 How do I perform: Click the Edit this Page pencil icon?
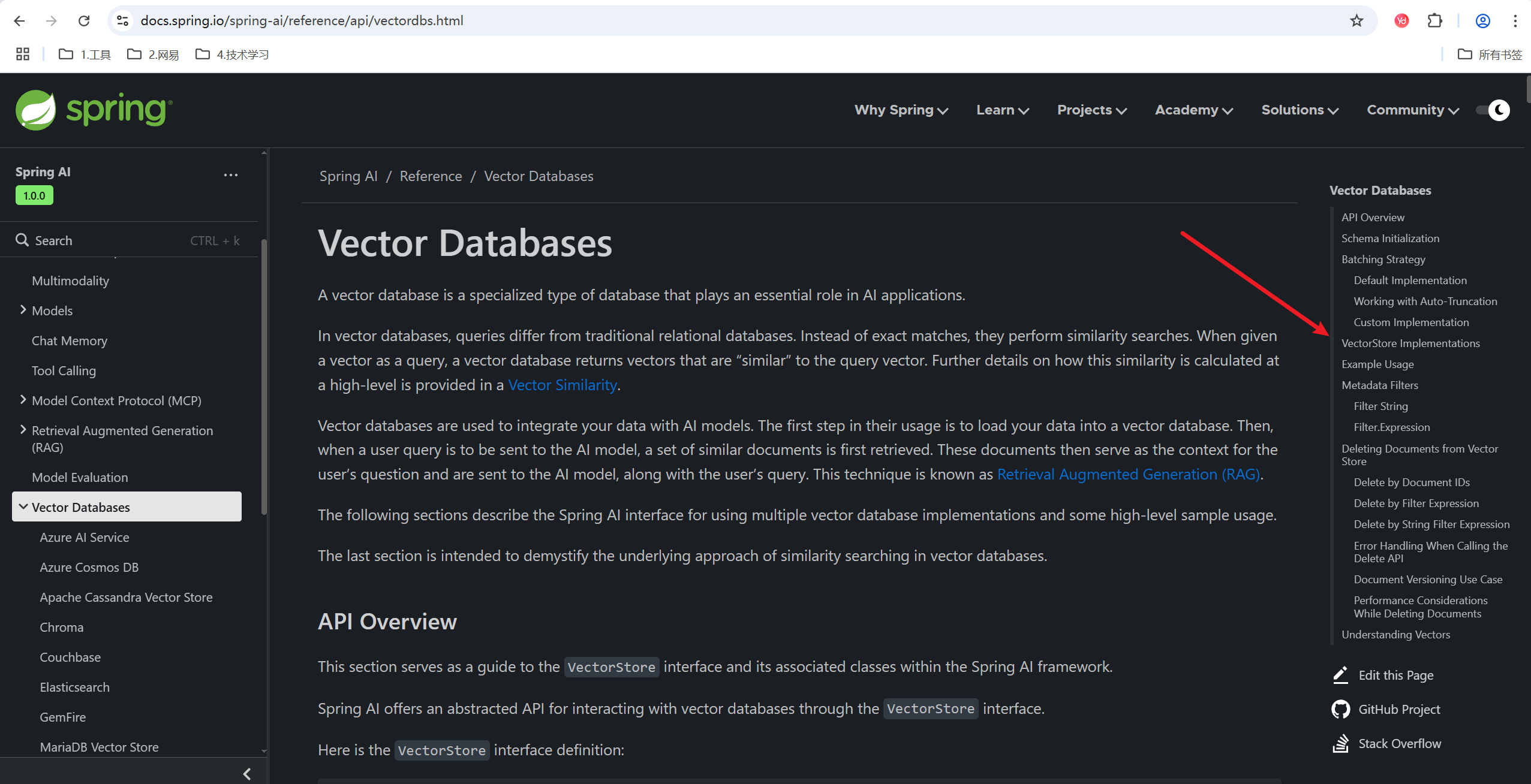(x=1340, y=675)
